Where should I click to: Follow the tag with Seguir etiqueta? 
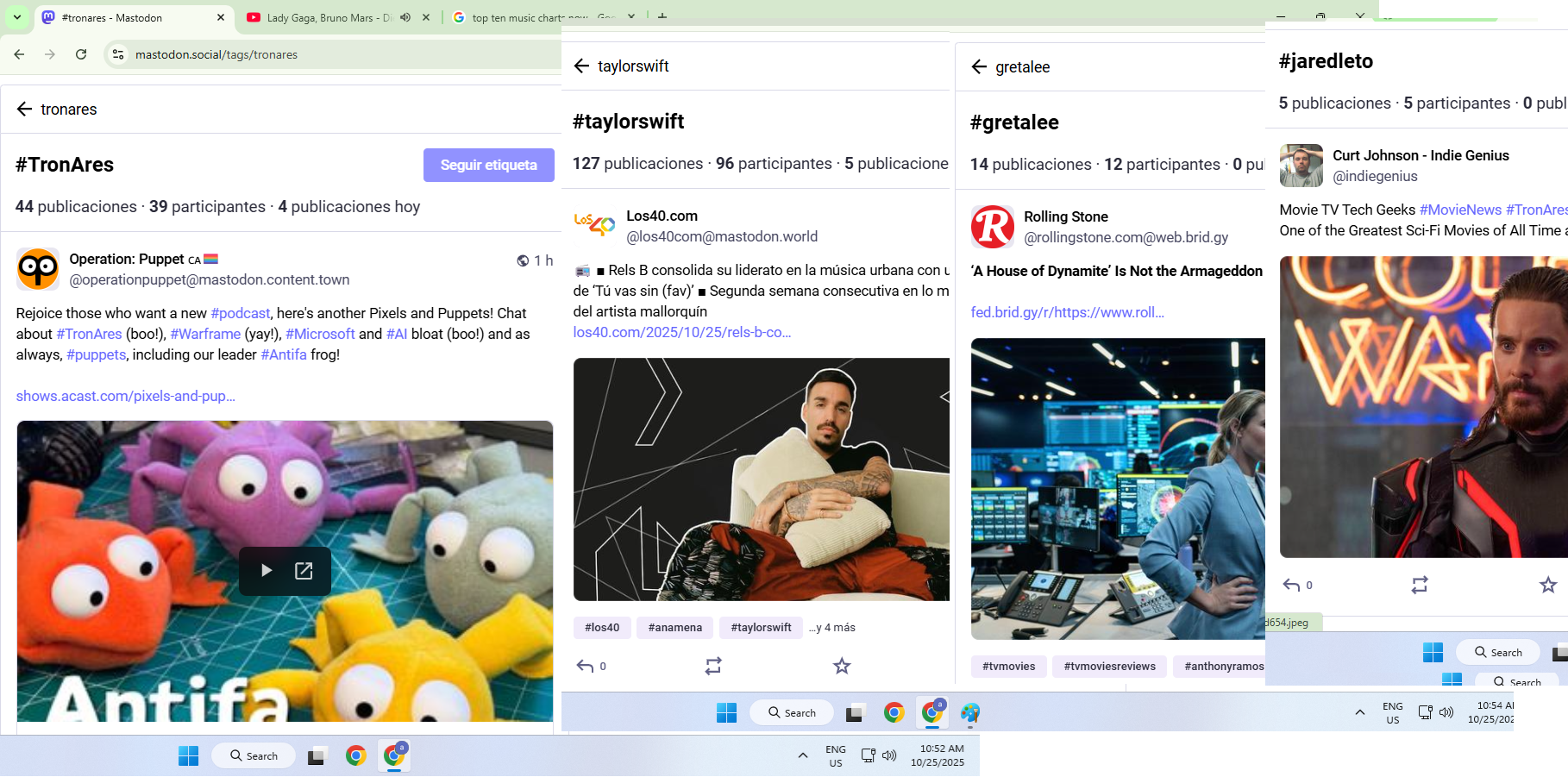coord(489,165)
